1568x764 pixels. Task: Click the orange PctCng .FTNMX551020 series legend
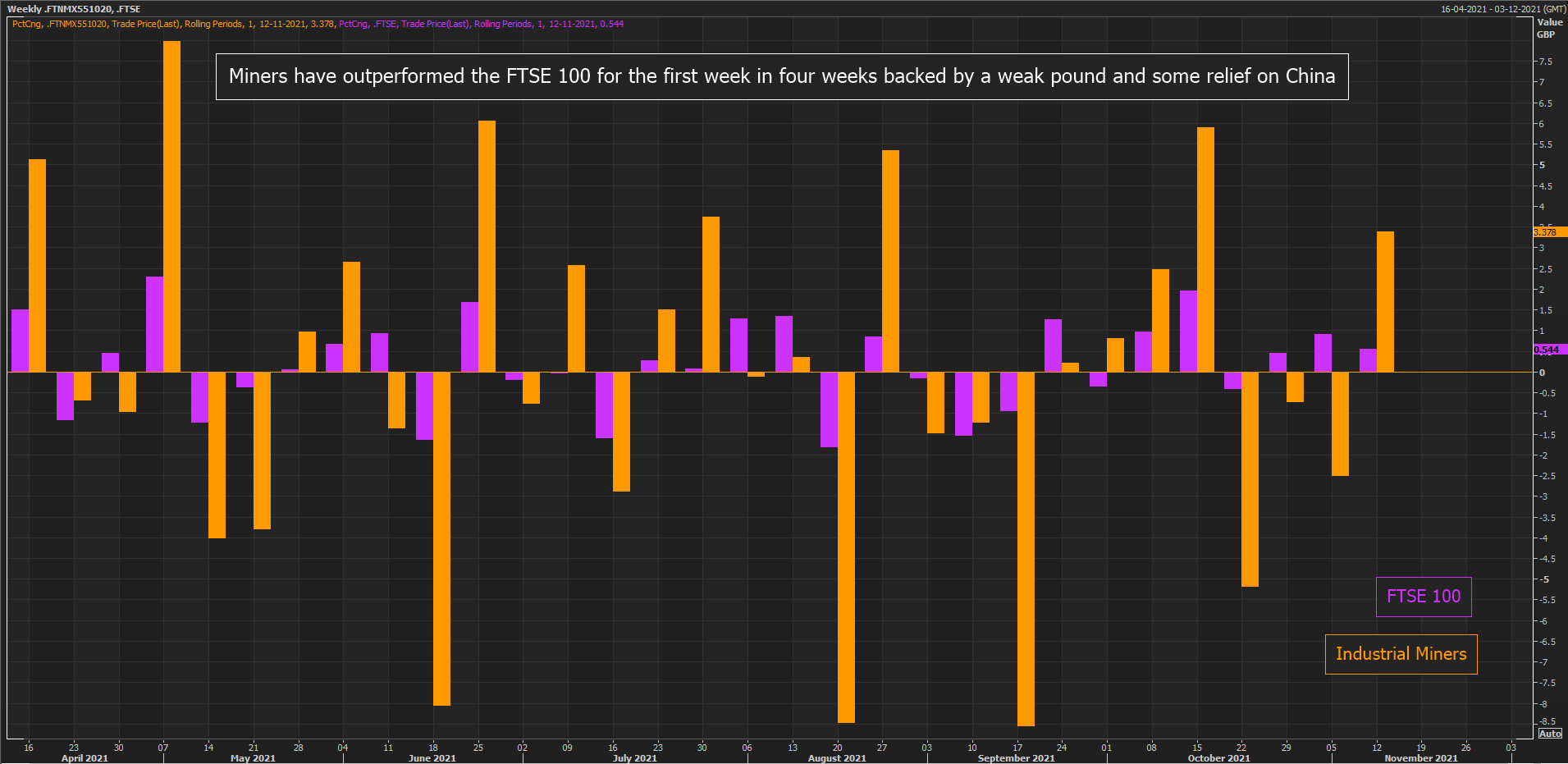(173, 24)
